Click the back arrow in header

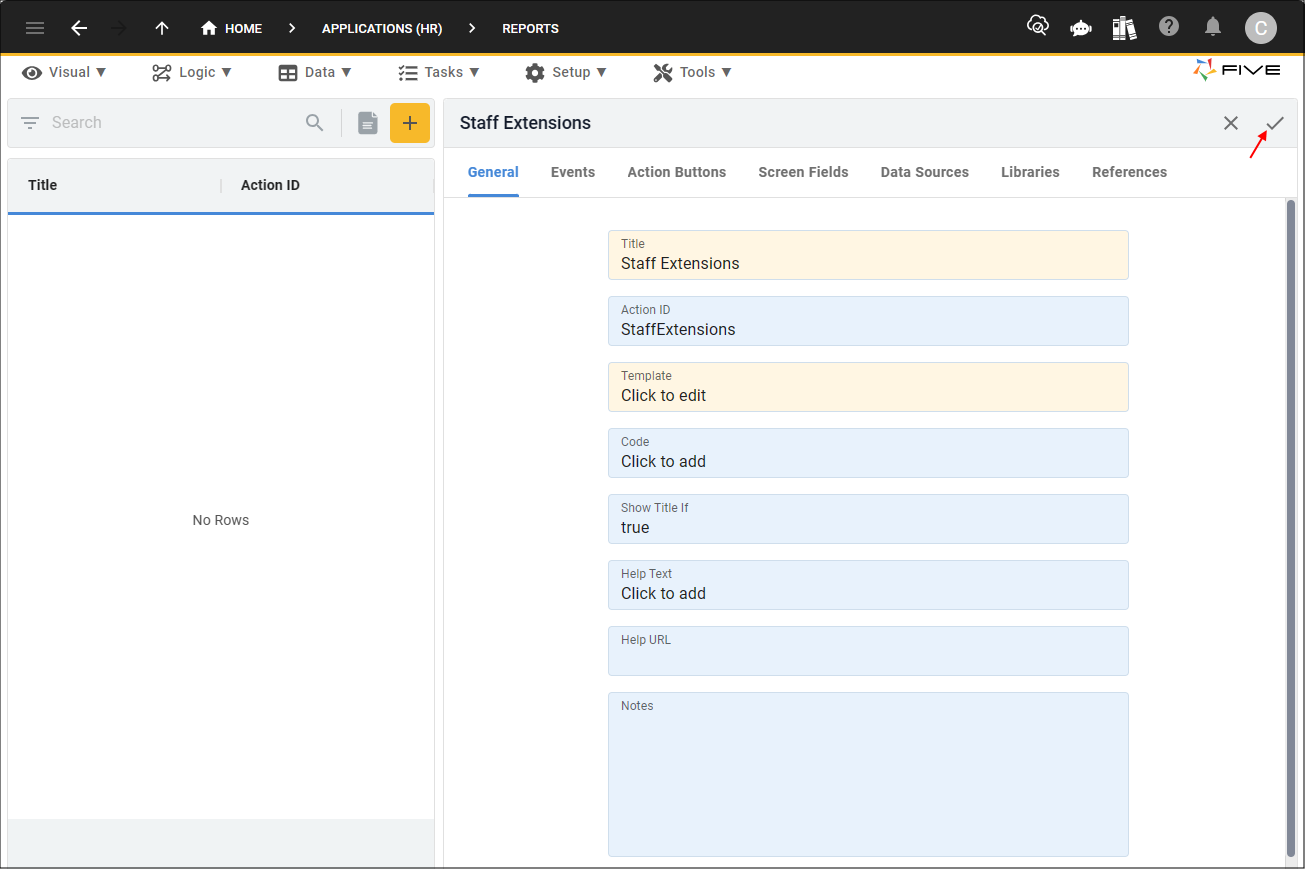click(79, 28)
